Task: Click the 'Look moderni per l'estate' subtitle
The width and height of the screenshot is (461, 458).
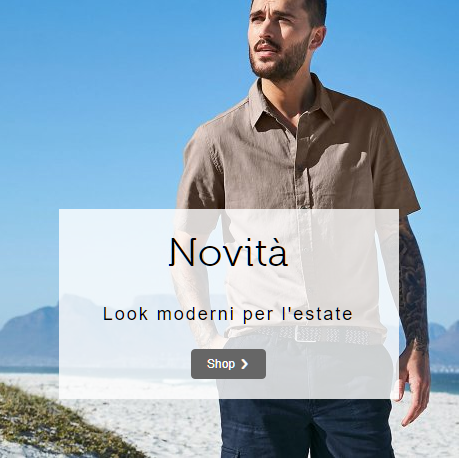Action: click(228, 314)
